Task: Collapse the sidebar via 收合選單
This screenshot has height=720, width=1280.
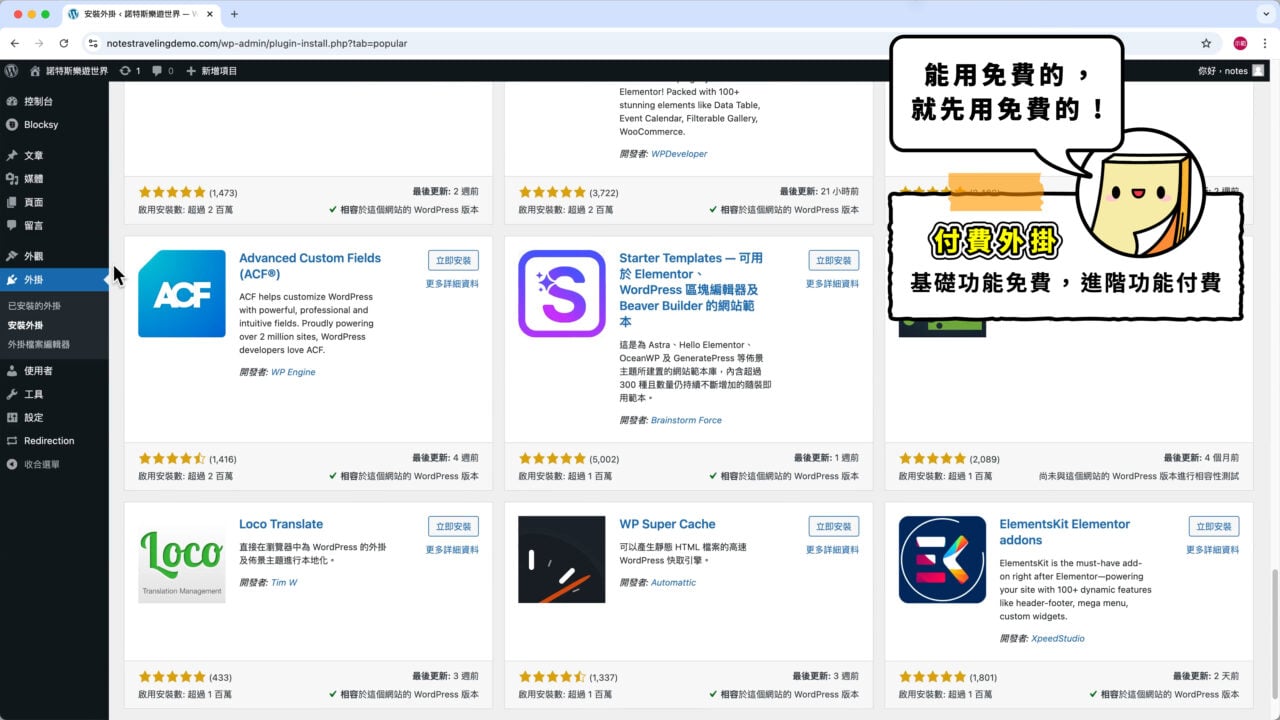Action: [x=44, y=464]
